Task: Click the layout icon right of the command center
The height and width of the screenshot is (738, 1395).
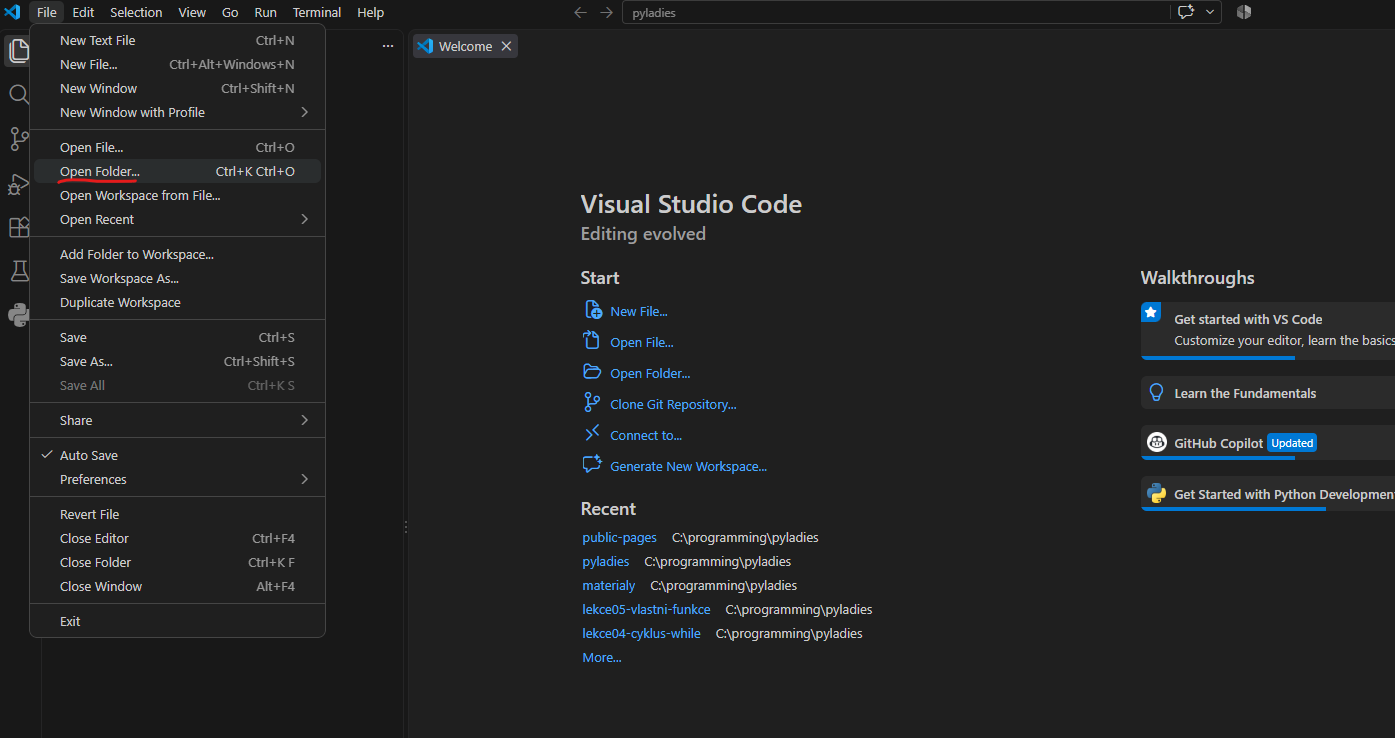Action: [x=1244, y=12]
